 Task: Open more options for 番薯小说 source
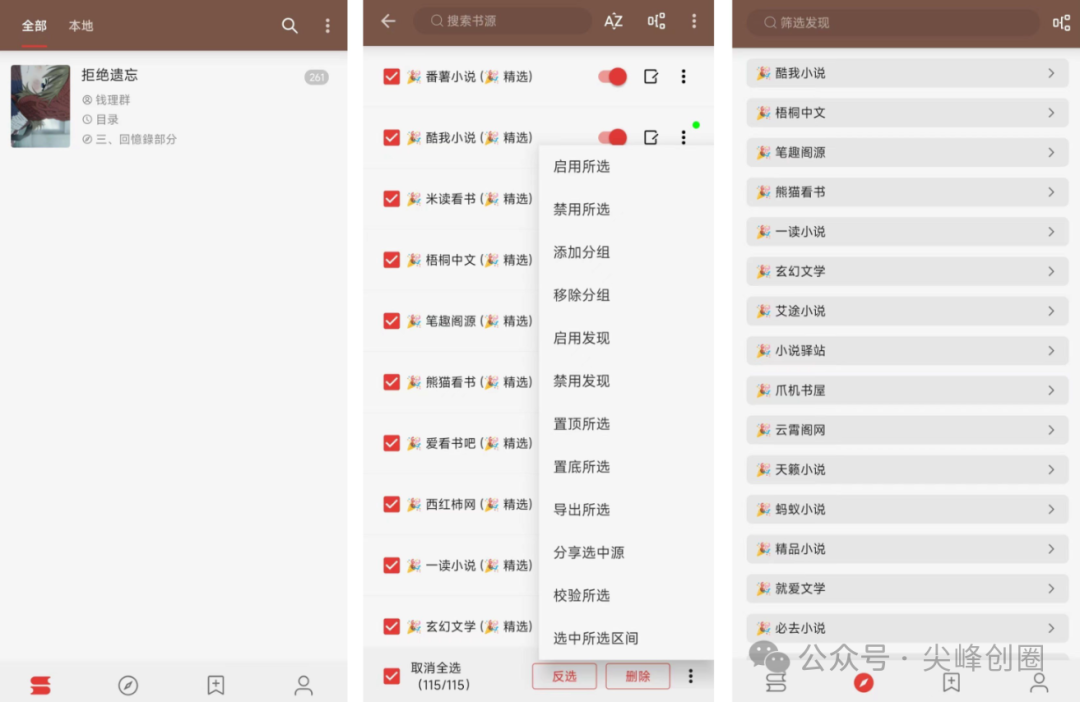683,76
